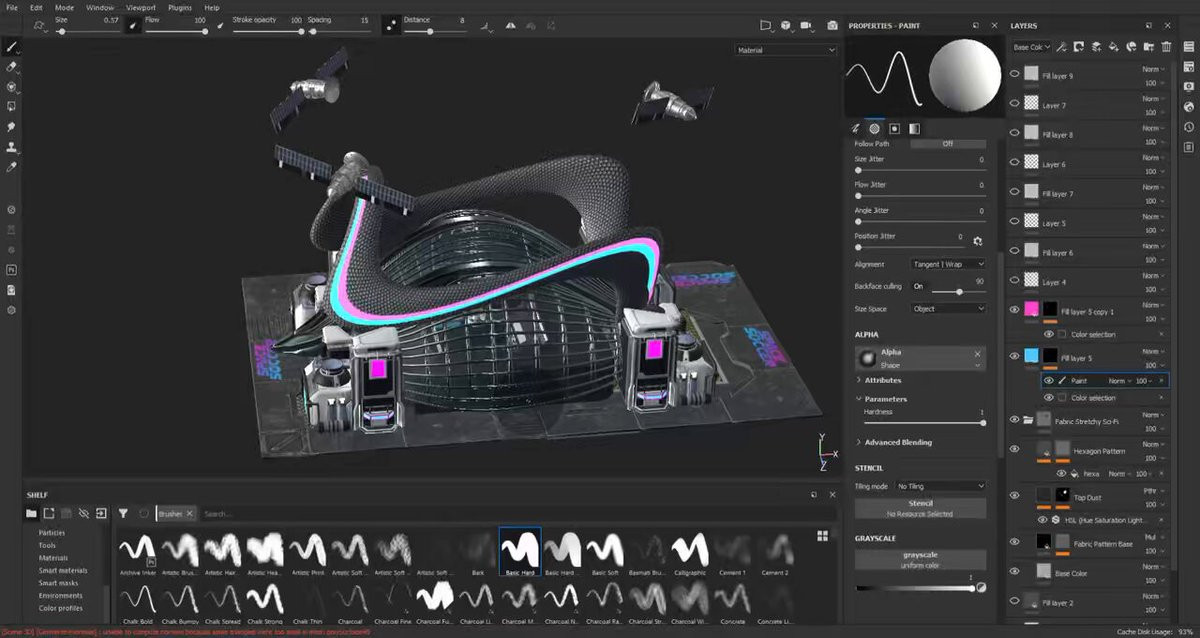This screenshot has height=638, width=1200.
Task: Click the filter funnel icon in Shelf
Action: point(123,513)
